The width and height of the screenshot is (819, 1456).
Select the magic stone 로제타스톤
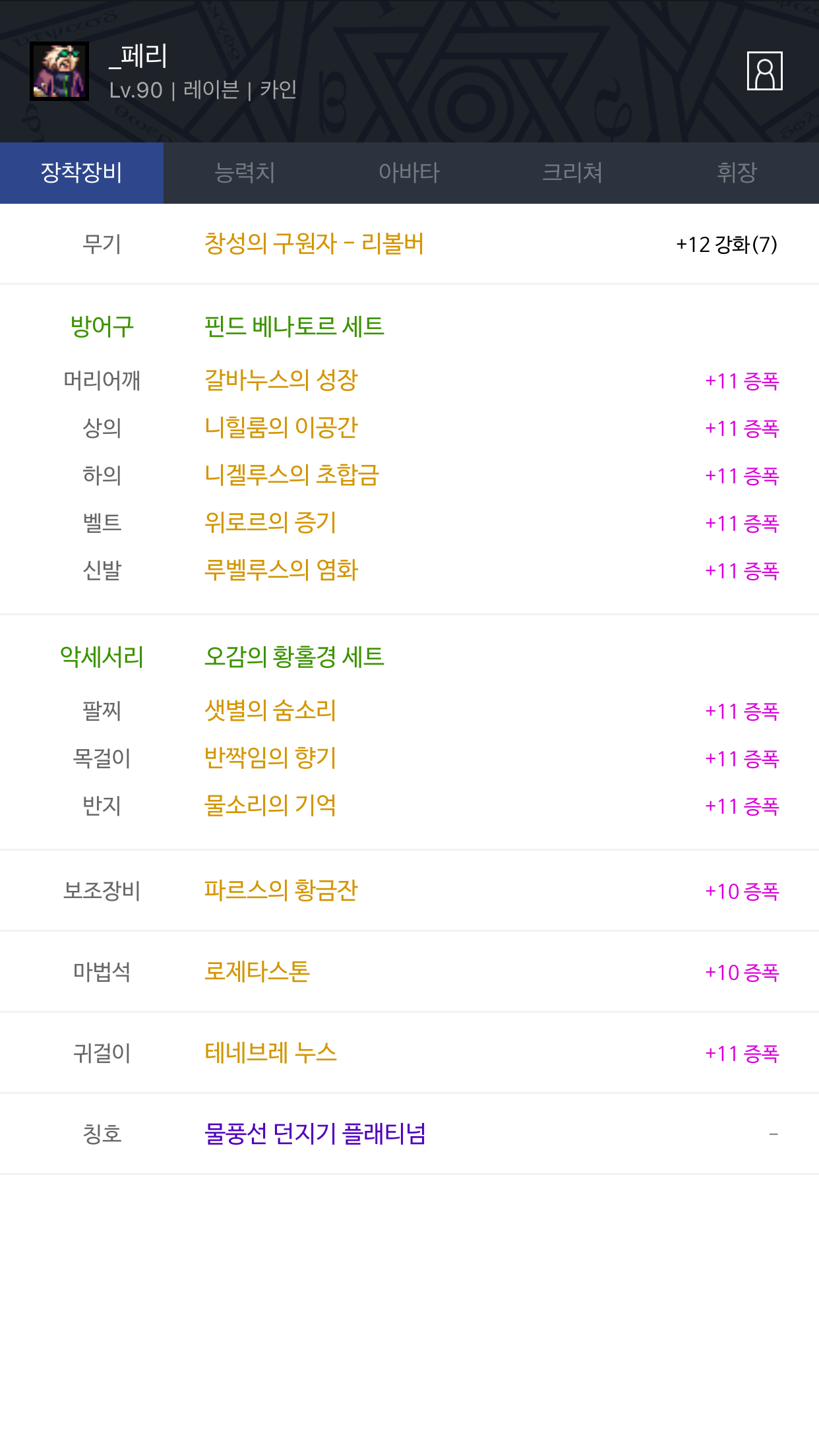(257, 972)
